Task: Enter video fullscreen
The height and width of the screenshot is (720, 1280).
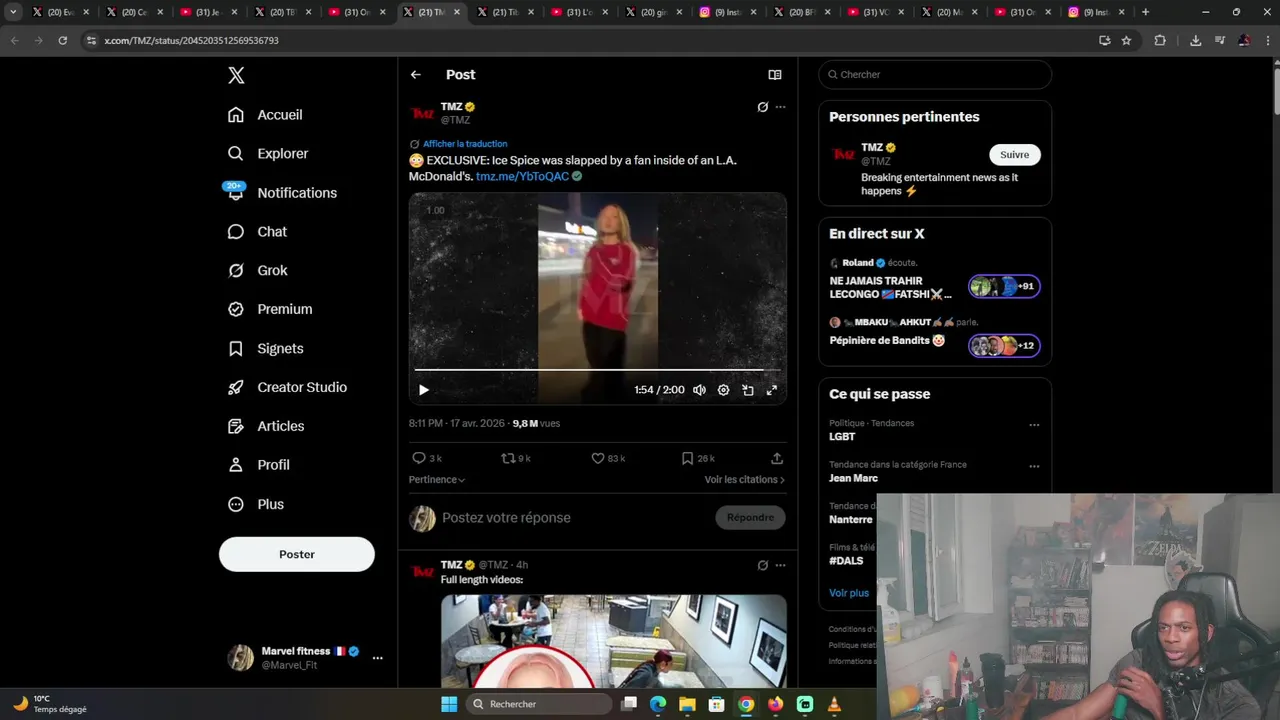Action: [x=772, y=390]
